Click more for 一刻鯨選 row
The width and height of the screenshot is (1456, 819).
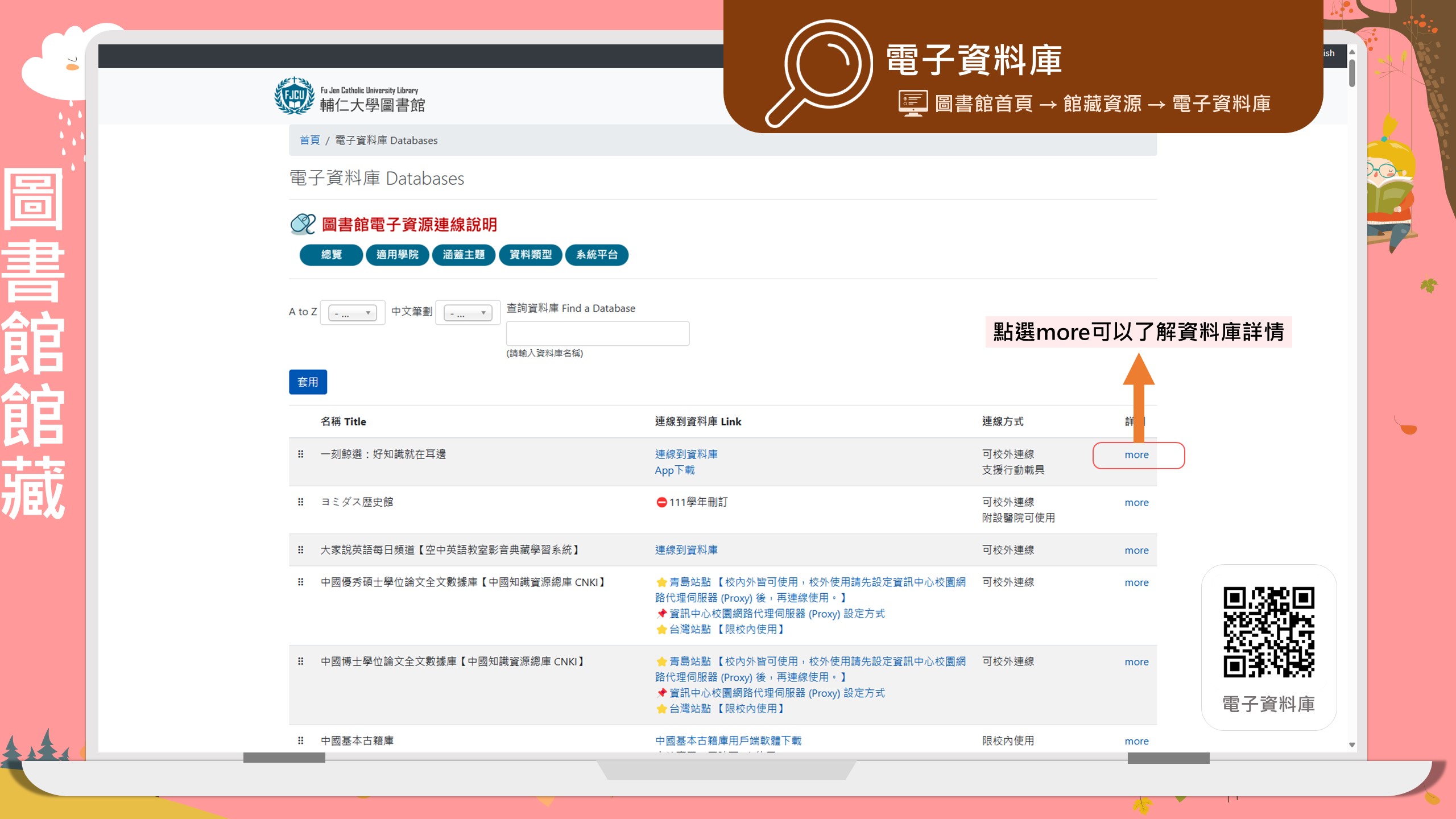click(x=1136, y=454)
